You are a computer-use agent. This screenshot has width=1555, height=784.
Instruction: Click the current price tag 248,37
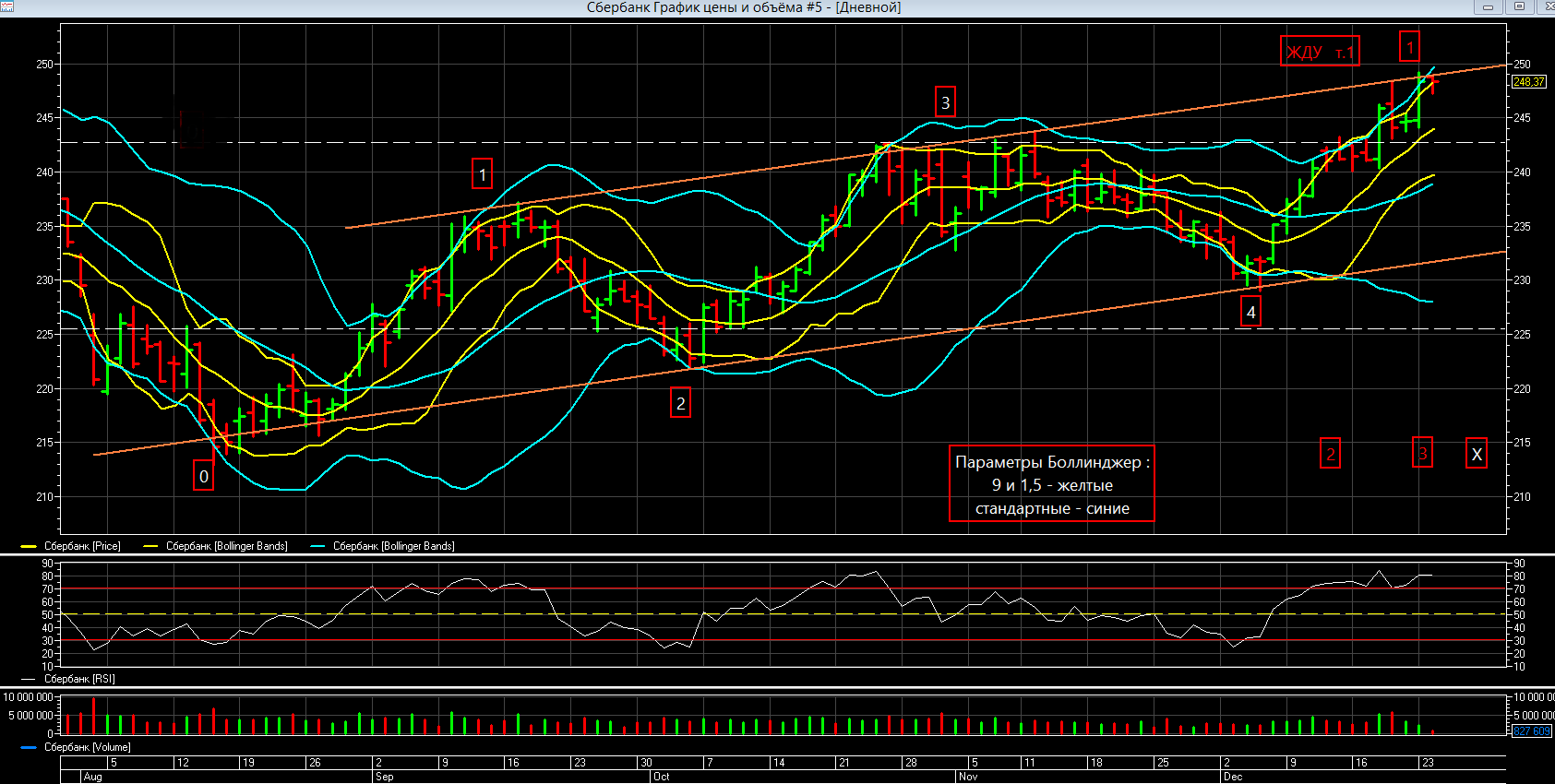pyautogui.click(x=1528, y=82)
